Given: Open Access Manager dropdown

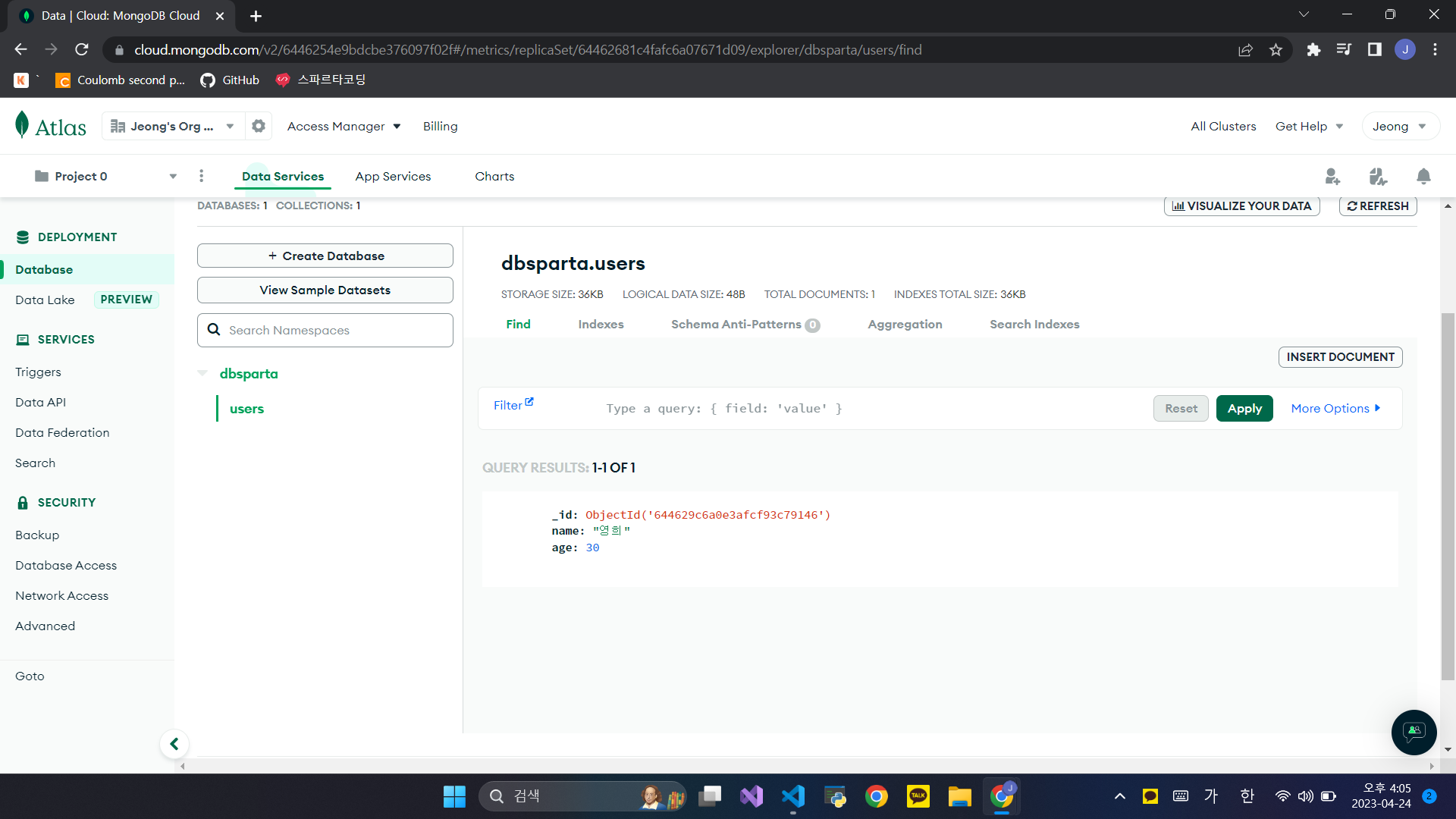Looking at the screenshot, I should pos(344,126).
